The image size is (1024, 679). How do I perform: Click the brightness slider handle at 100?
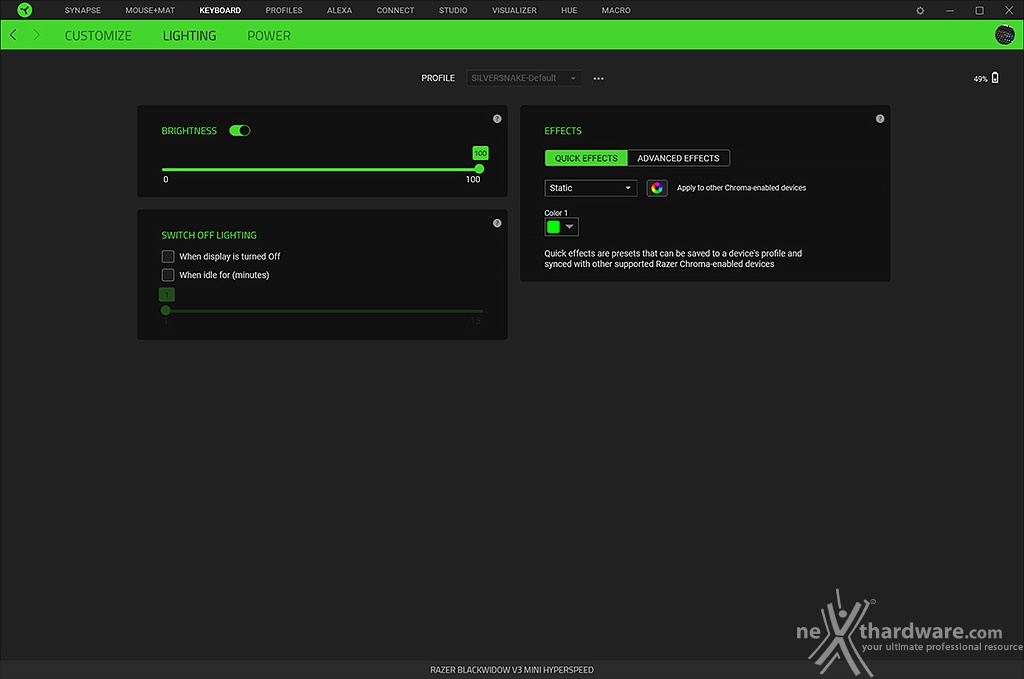tap(479, 169)
